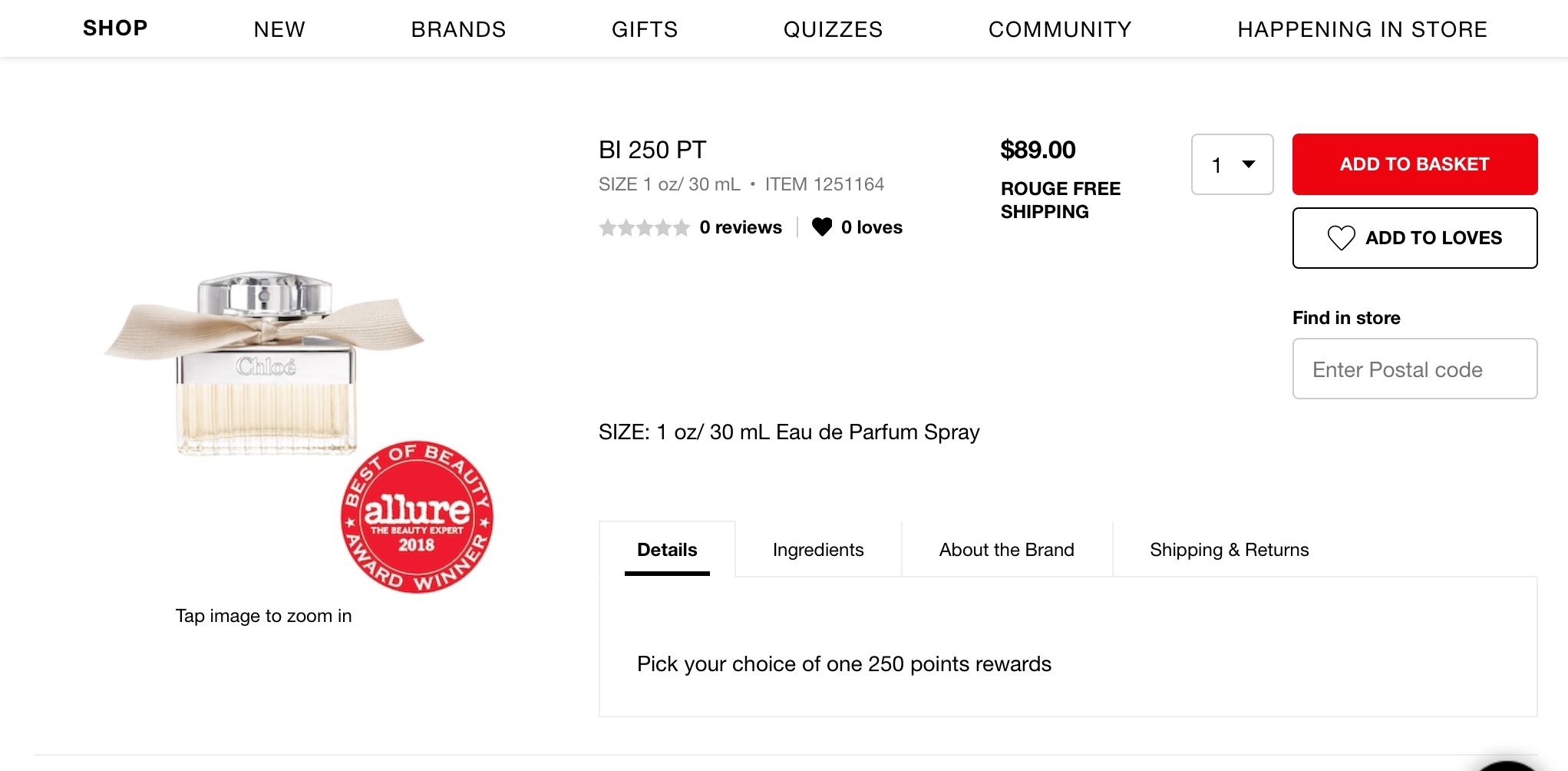Click the ADD TO LOVES button
This screenshot has width=1568, height=771.
[1414, 238]
